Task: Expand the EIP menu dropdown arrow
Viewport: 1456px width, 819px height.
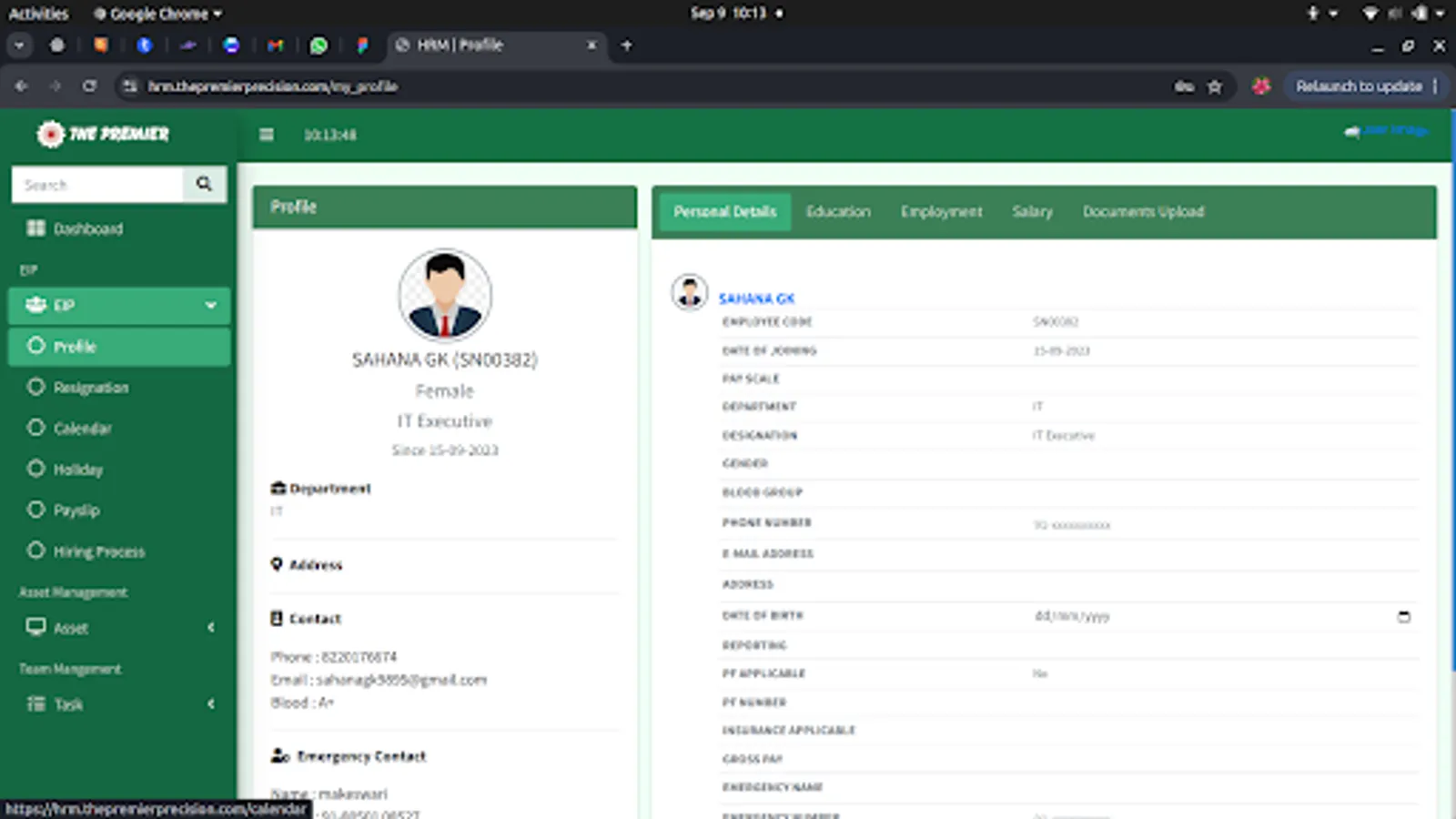Action: (211, 305)
